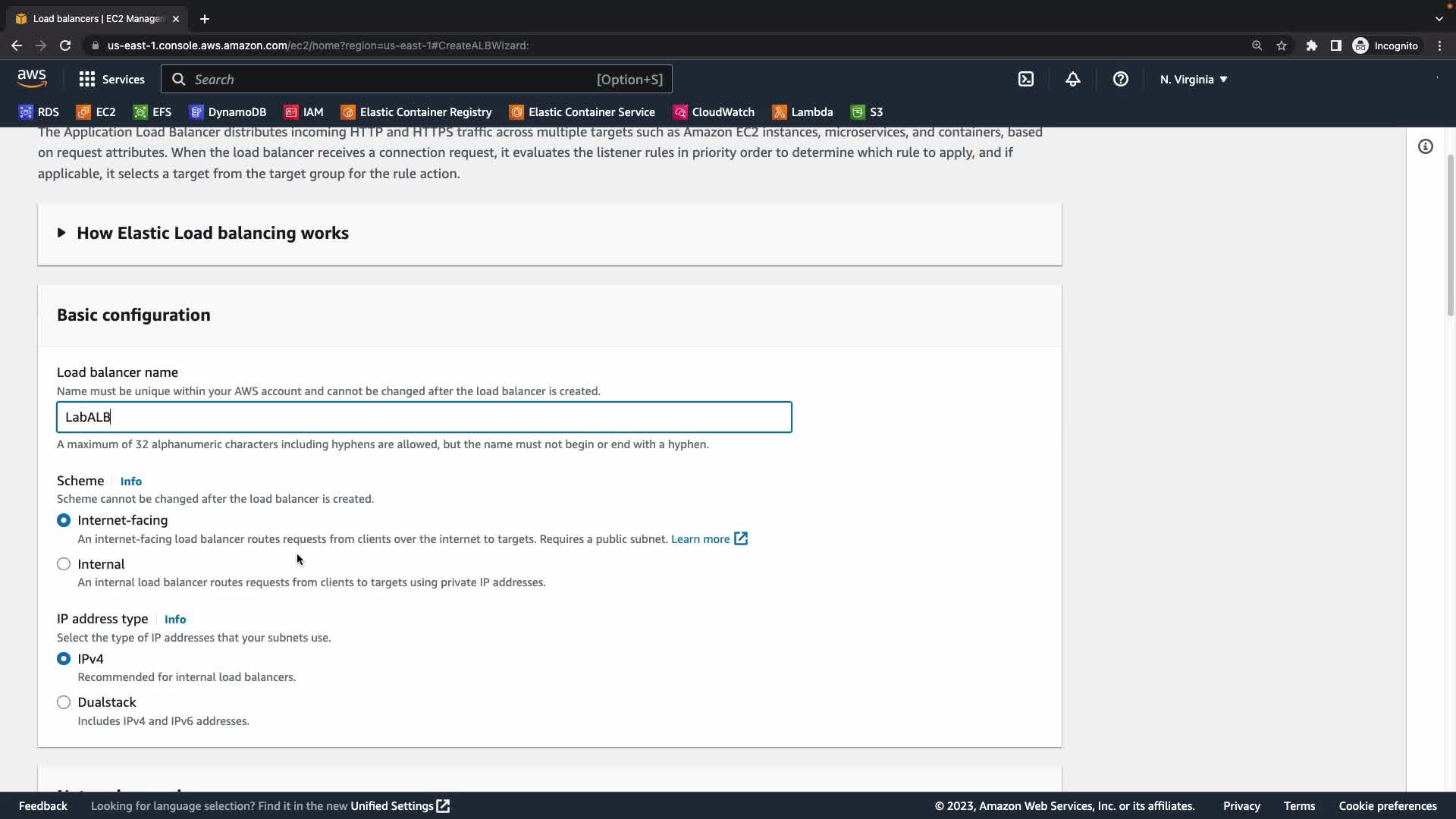Open the Lambda bookmark shortcut

[x=802, y=112]
